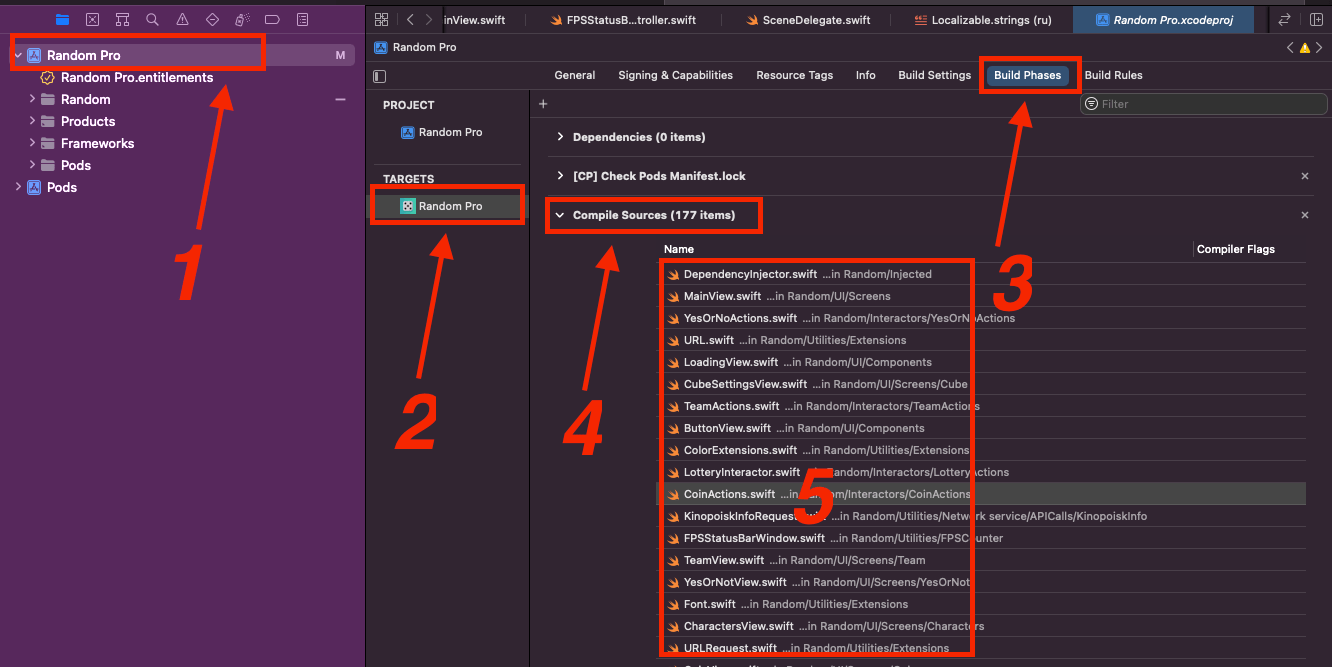Viewport: 1332px width, 667px height.
Task: Open the Debug navigator spray icon
Action: tap(242, 19)
